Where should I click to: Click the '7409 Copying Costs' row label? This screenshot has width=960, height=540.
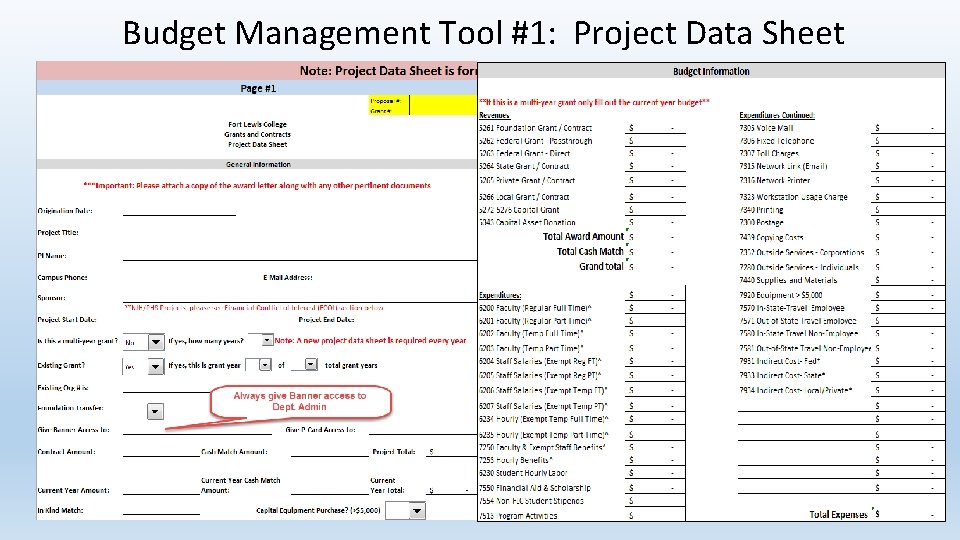[771, 237]
